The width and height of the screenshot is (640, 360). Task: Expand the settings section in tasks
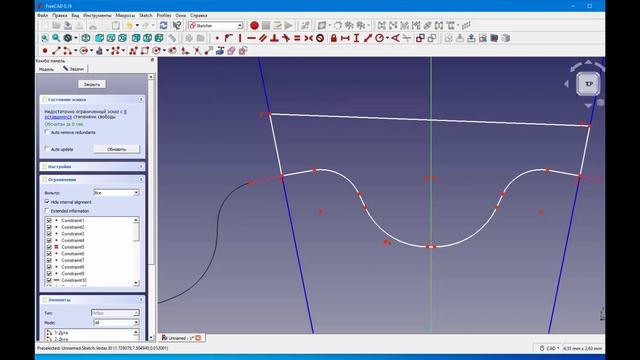point(141,167)
